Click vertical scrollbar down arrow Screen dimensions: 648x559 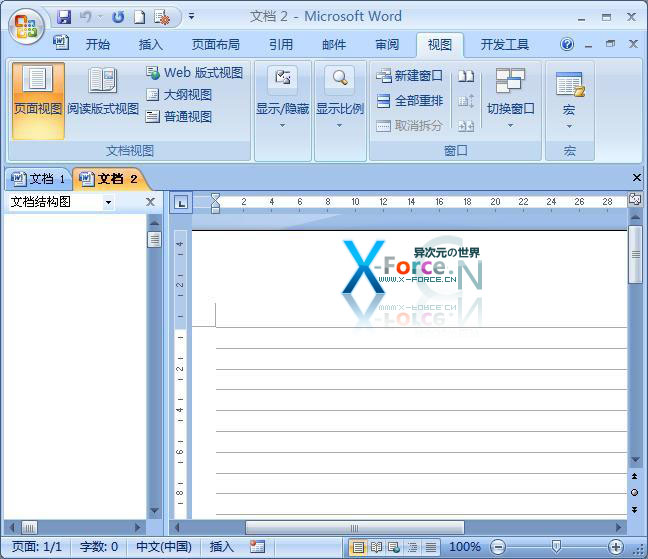pyautogui.click(x=635, y=459)
